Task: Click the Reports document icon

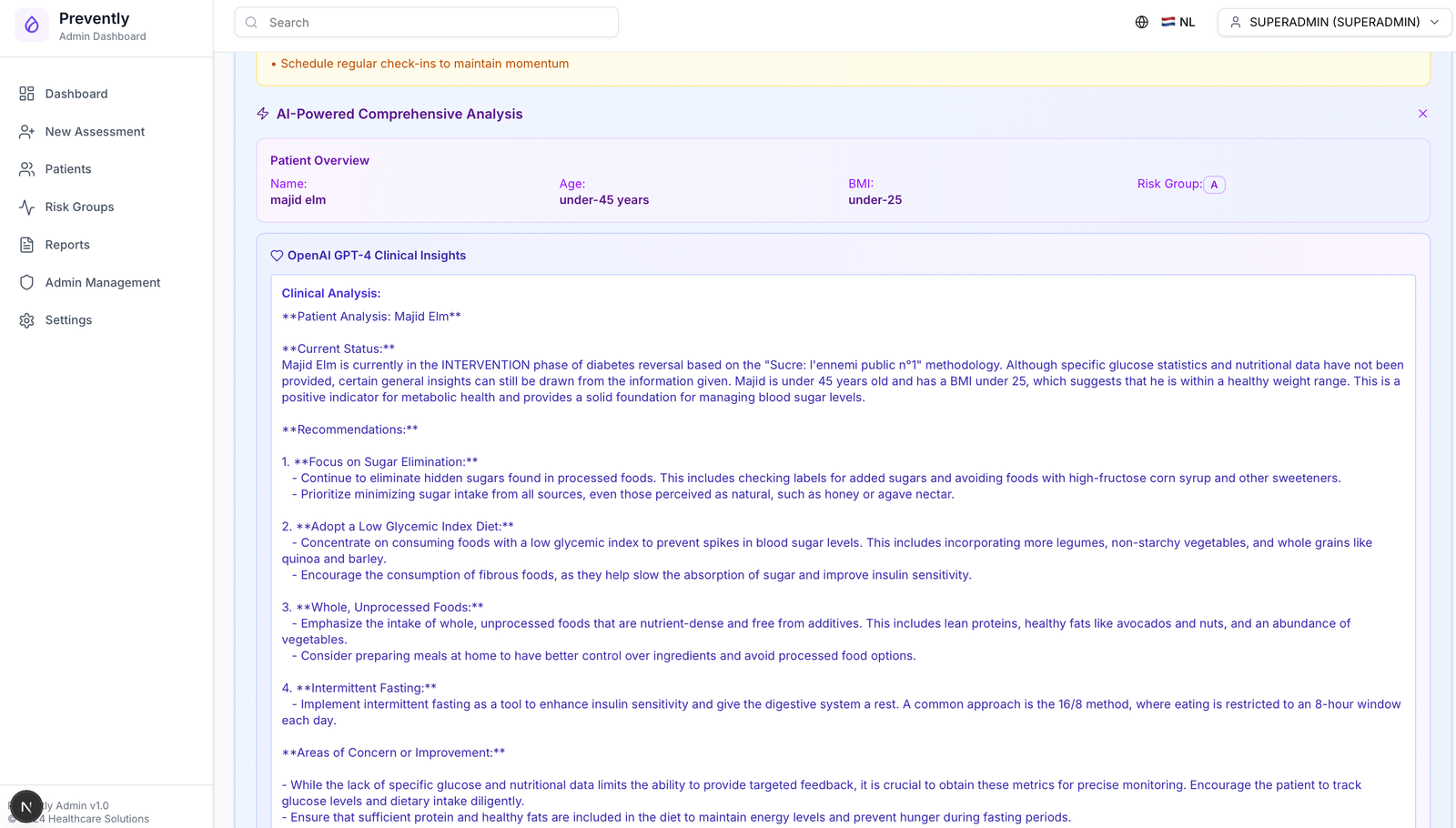Action: (x=26, y=245)
